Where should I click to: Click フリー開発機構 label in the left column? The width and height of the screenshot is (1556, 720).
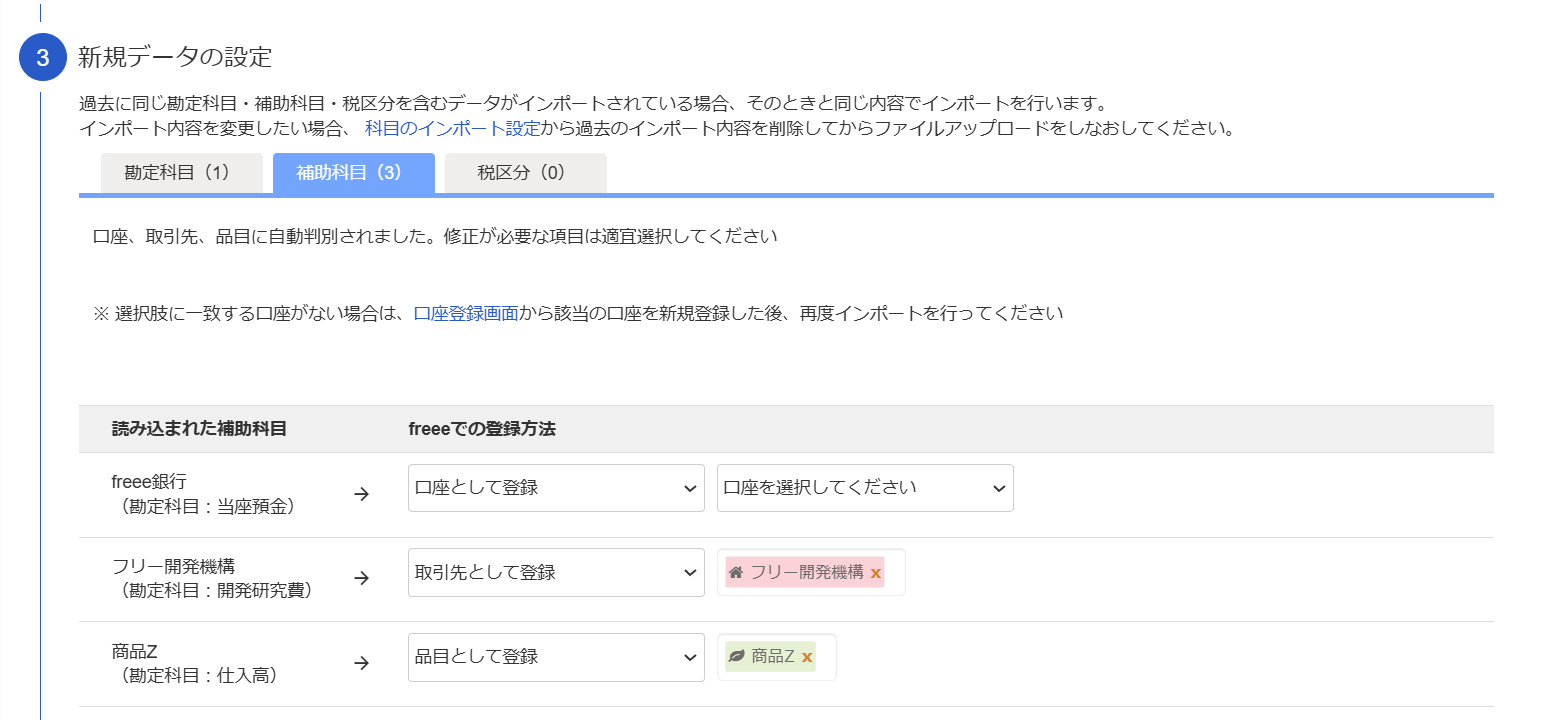point(173,566)
